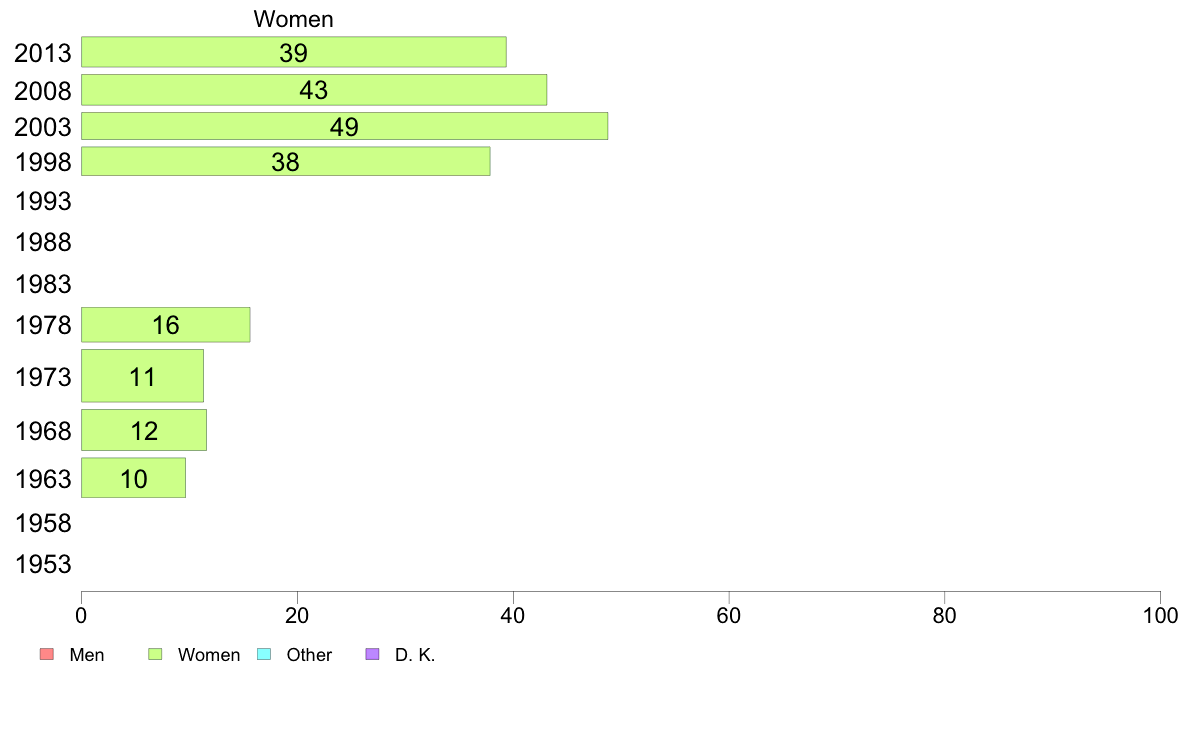This screenshot has height=736, width=1188.
Task: Click the 1983 year label
Action: pos(43,284)
